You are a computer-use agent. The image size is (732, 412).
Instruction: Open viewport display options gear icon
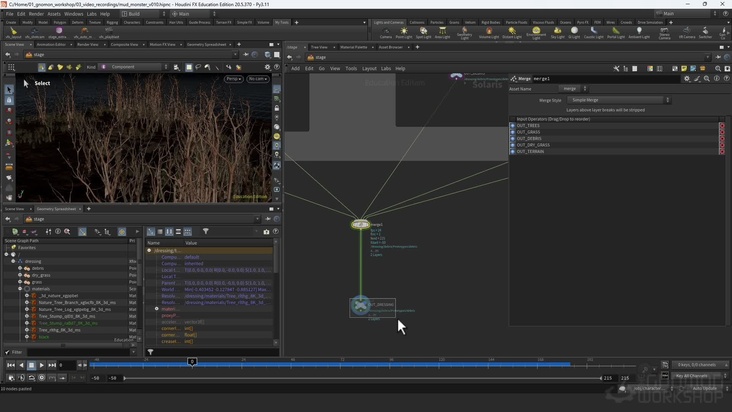point(267,67)
